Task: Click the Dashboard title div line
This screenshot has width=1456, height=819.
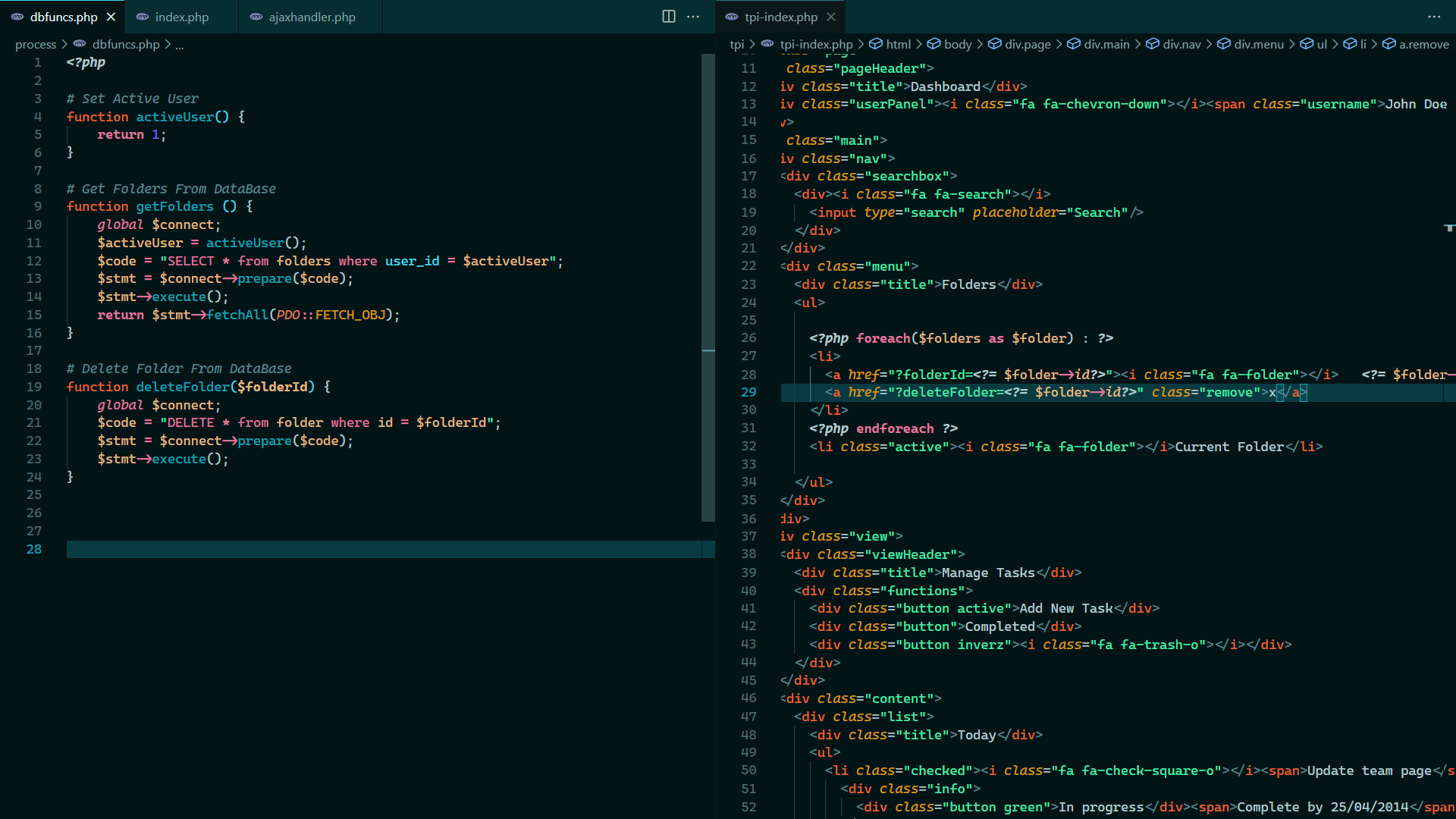Action: click(x=903, y=86)
